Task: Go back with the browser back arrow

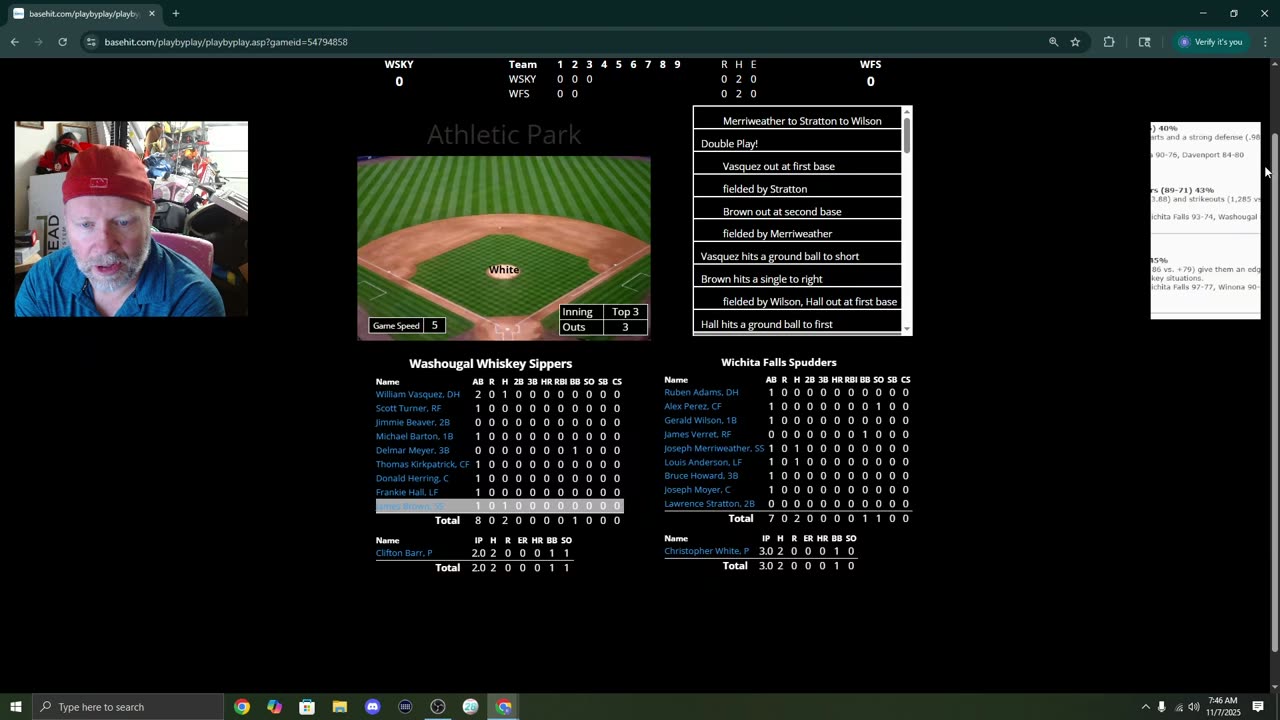Action: [14, 42]
